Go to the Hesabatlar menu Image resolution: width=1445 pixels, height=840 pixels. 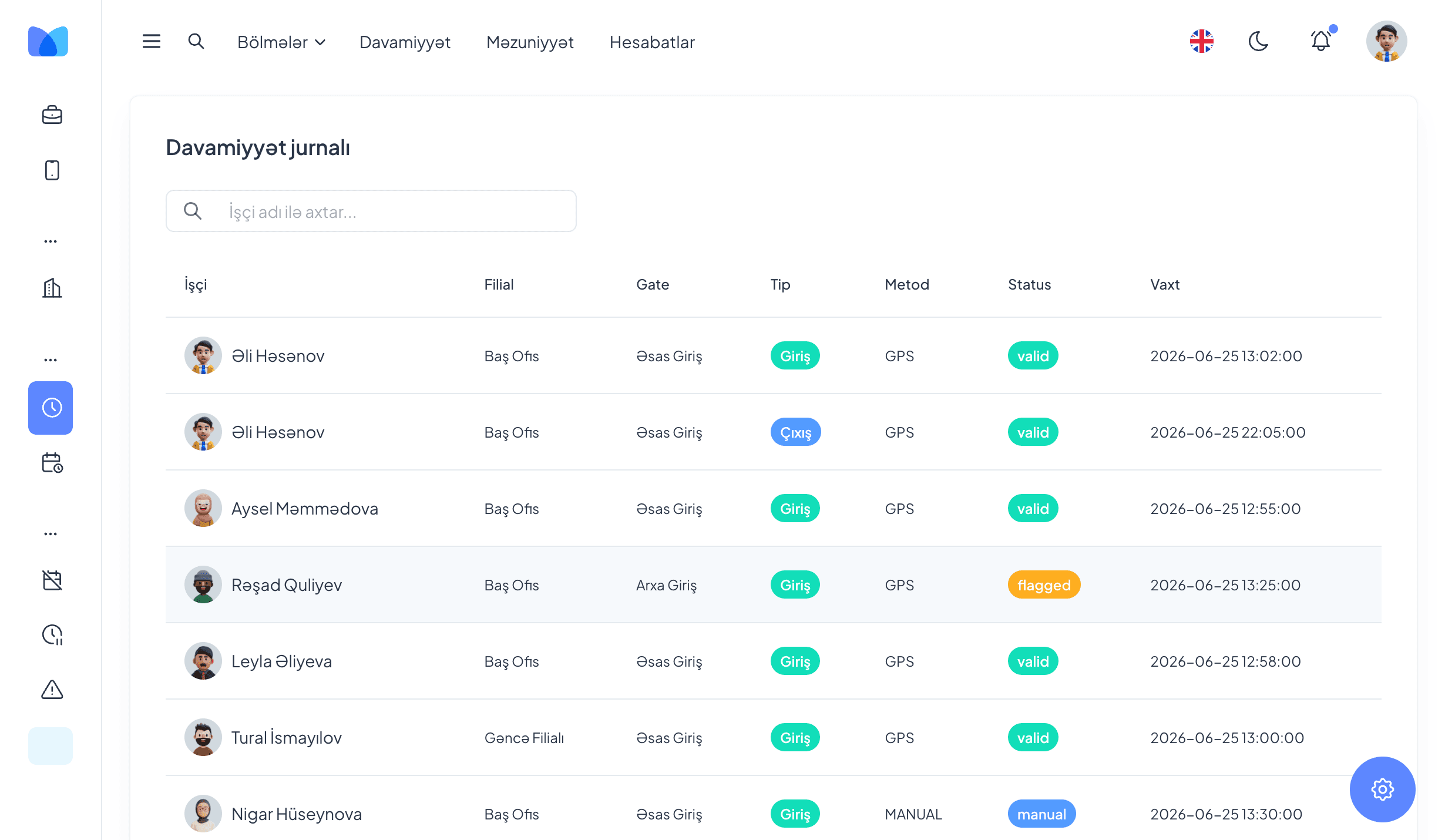pos(652,42)
